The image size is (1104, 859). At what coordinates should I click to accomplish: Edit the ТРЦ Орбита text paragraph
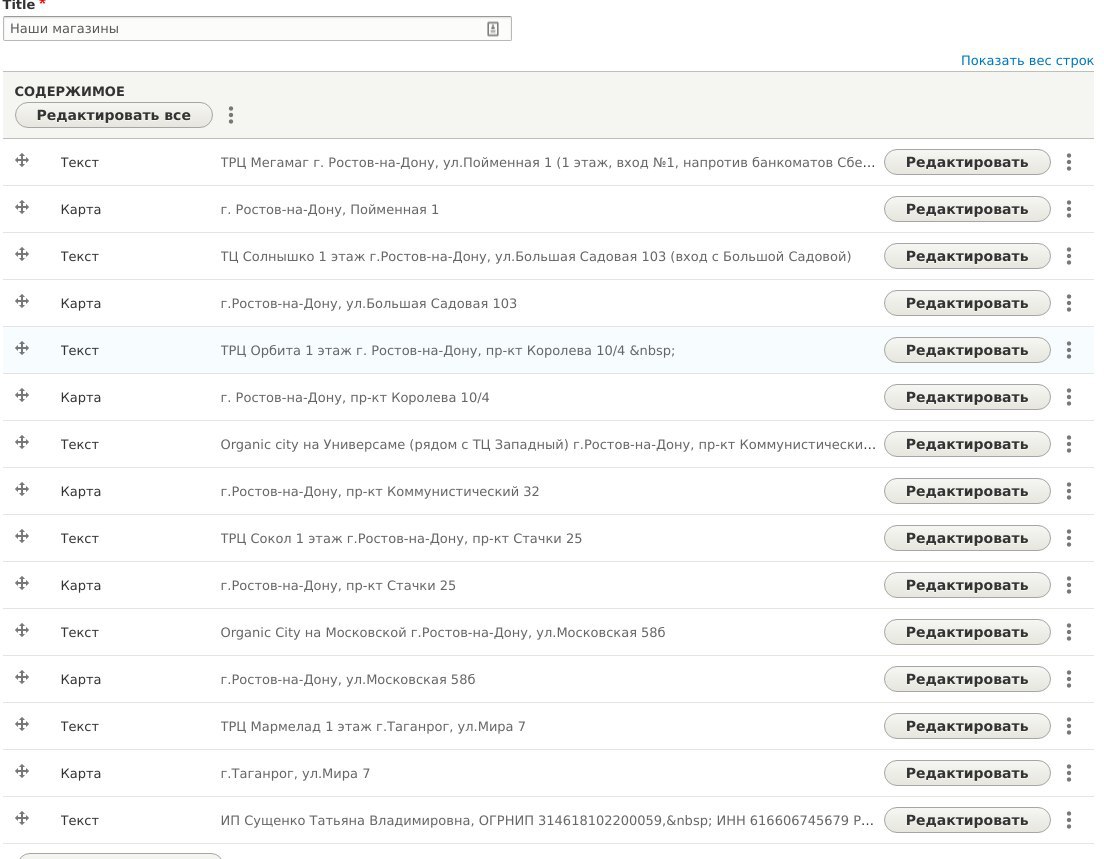(x=967, y=350)
